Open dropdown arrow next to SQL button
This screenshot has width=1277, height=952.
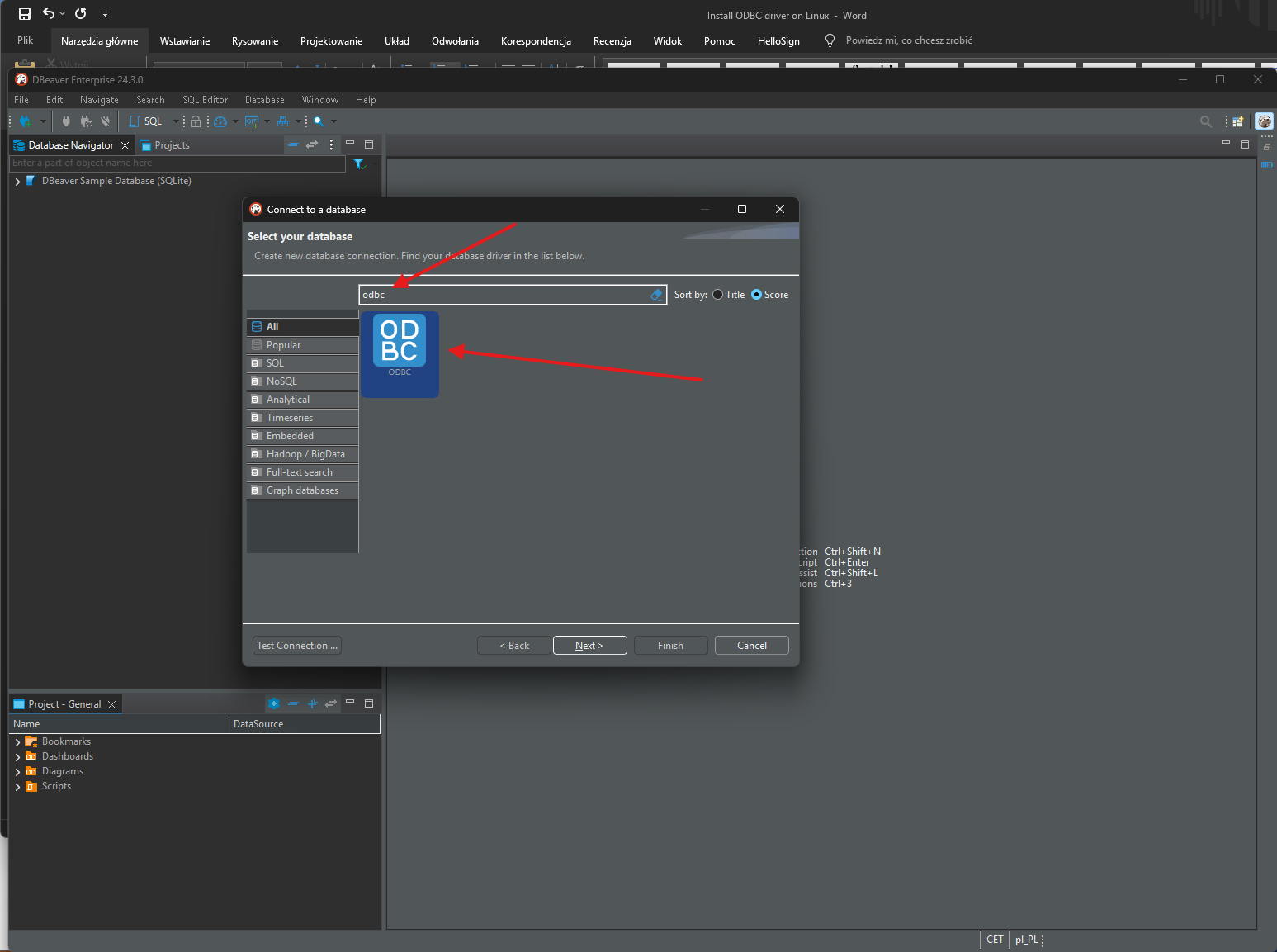[175, 121]
